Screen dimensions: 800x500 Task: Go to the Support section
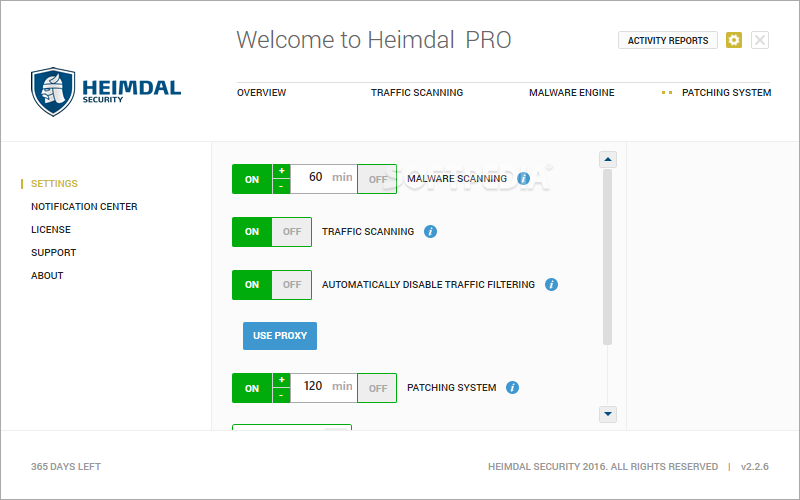(53, 253)
